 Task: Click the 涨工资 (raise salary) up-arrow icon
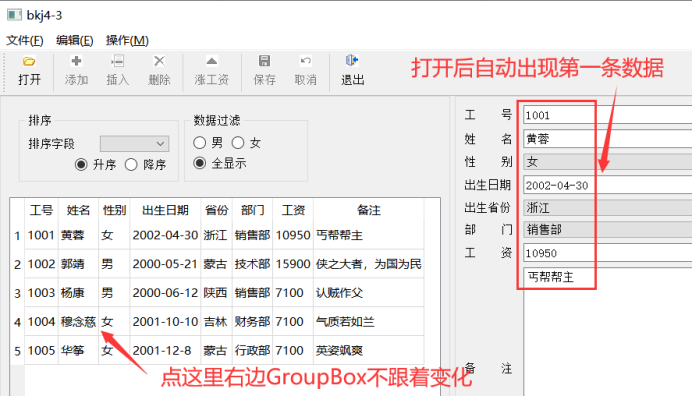click(212, 61)
